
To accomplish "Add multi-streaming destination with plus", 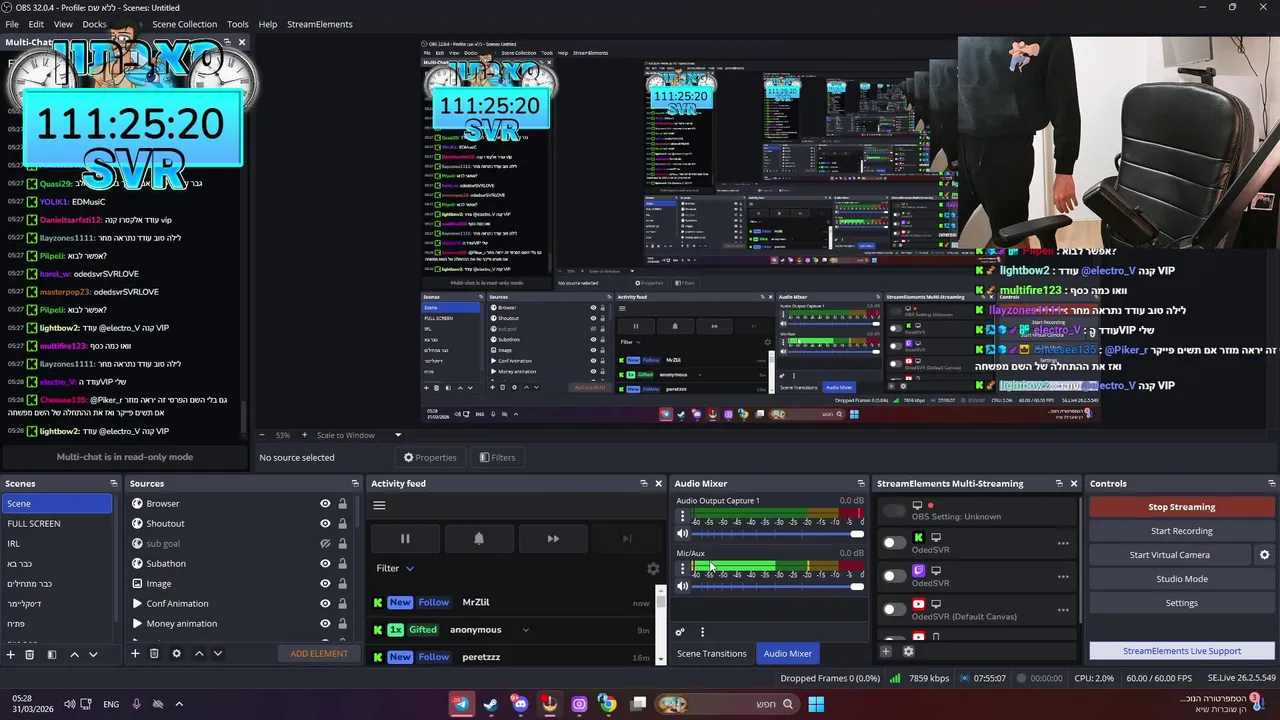I will 886,652.
